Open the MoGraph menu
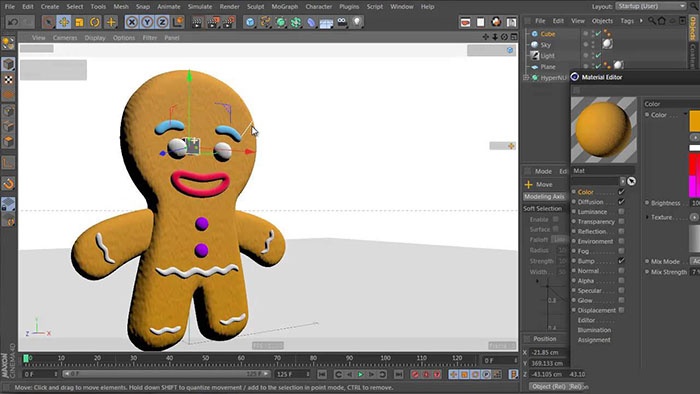 [284, 7]
